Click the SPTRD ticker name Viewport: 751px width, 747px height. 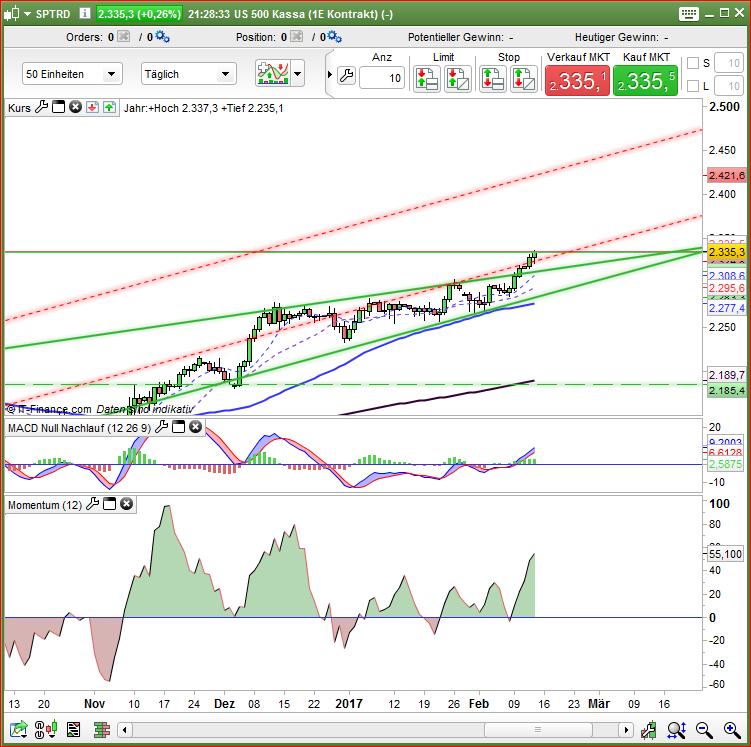tap(53, 14)
